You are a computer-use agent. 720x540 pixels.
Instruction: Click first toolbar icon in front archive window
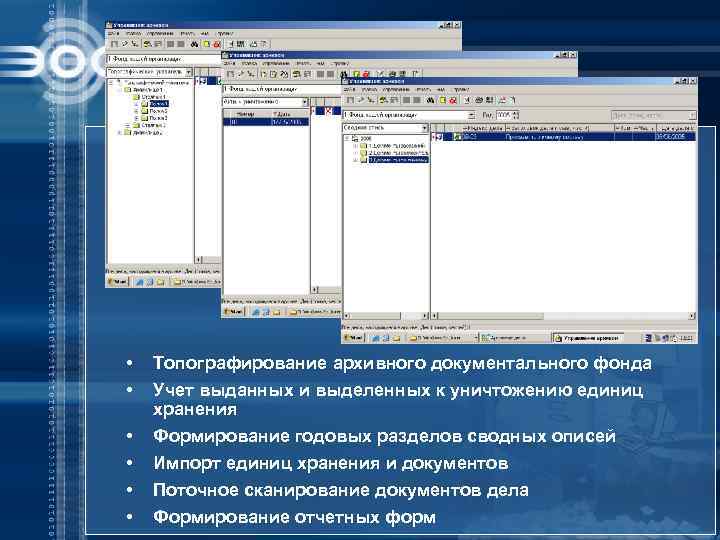click(x=350, y=100)
